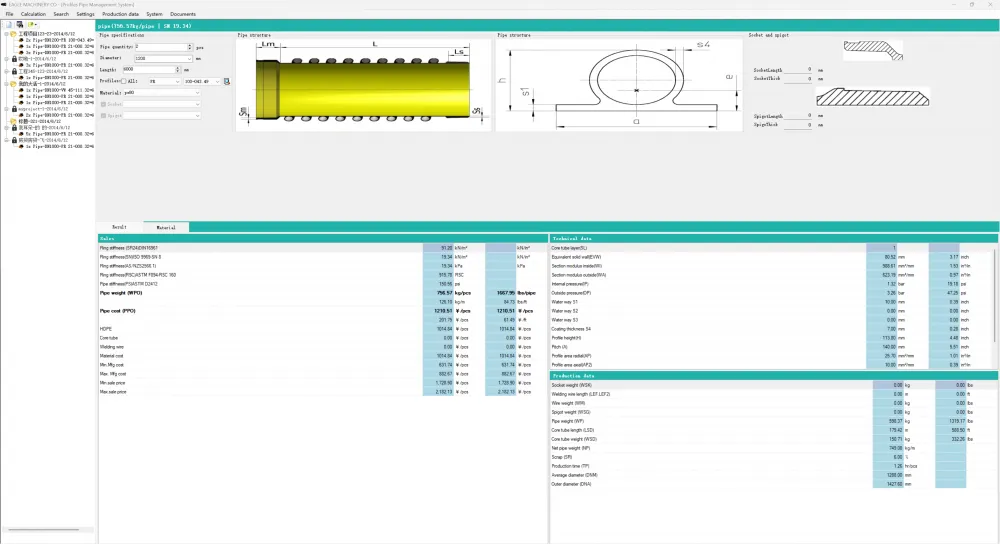Click the new document toolbar icon
The width and height of the screenshot is (1000, 544).
pos(9,25)
